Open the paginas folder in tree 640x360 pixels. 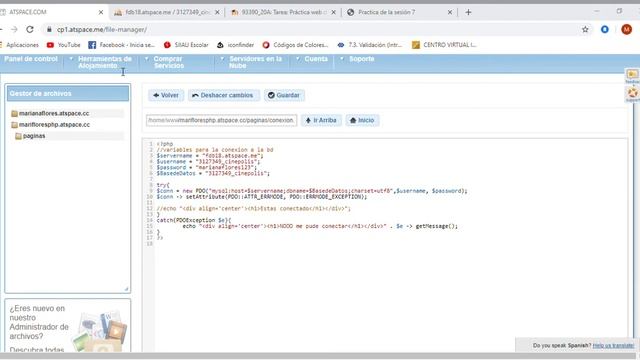click(34, 136)
